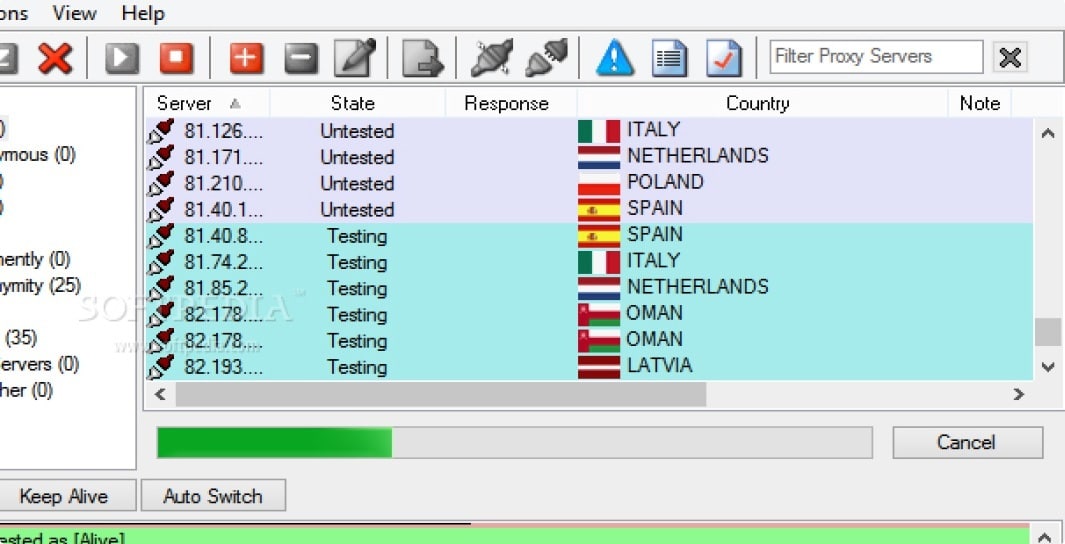This screenshot has width=1065, height=544.
Task: Click the down arrow of the list's vertical scrollbar
Action: [x=1047, y=367]
